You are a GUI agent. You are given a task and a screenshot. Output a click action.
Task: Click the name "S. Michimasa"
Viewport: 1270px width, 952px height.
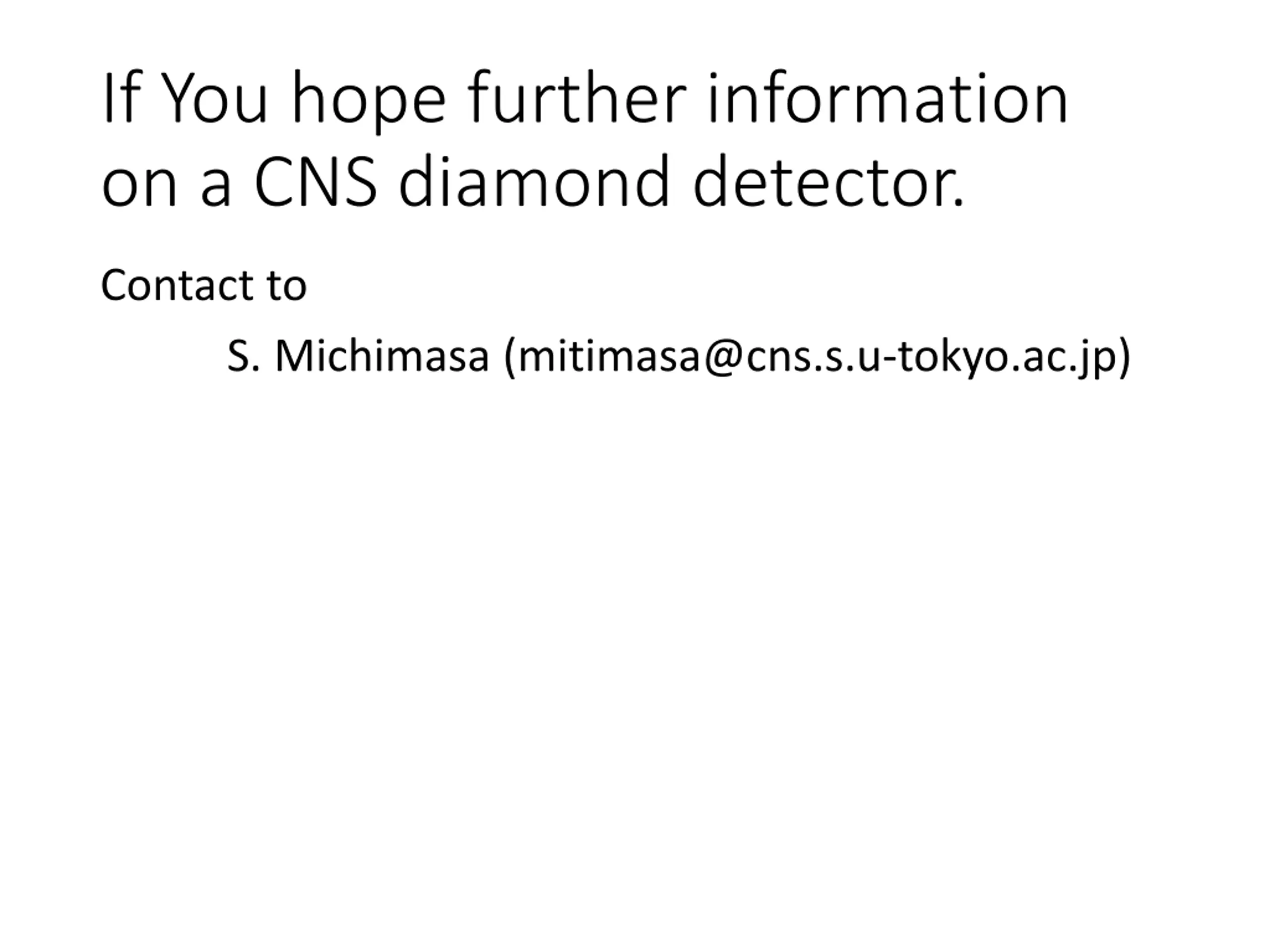[358, 357]
